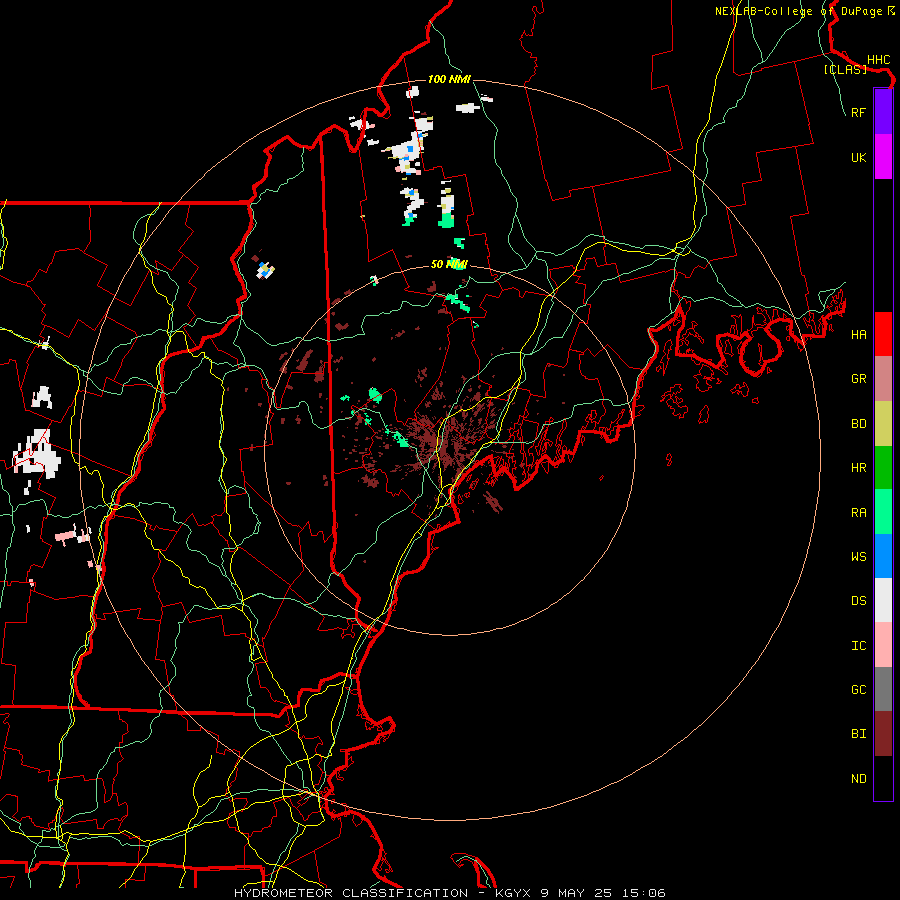Click the RA bright green legend swatch
This screenshot has height=900, width=900.
tap(883, 512)
